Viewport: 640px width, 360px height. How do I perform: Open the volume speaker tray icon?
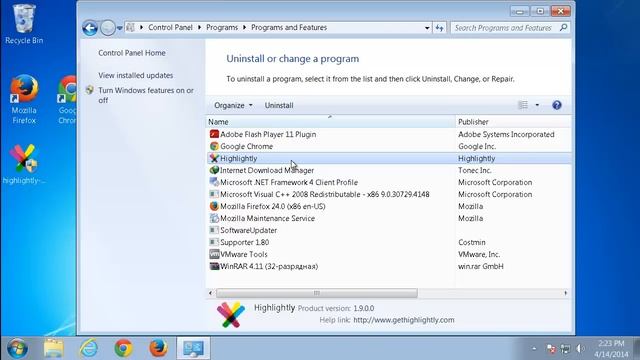(x=580, y=349)
